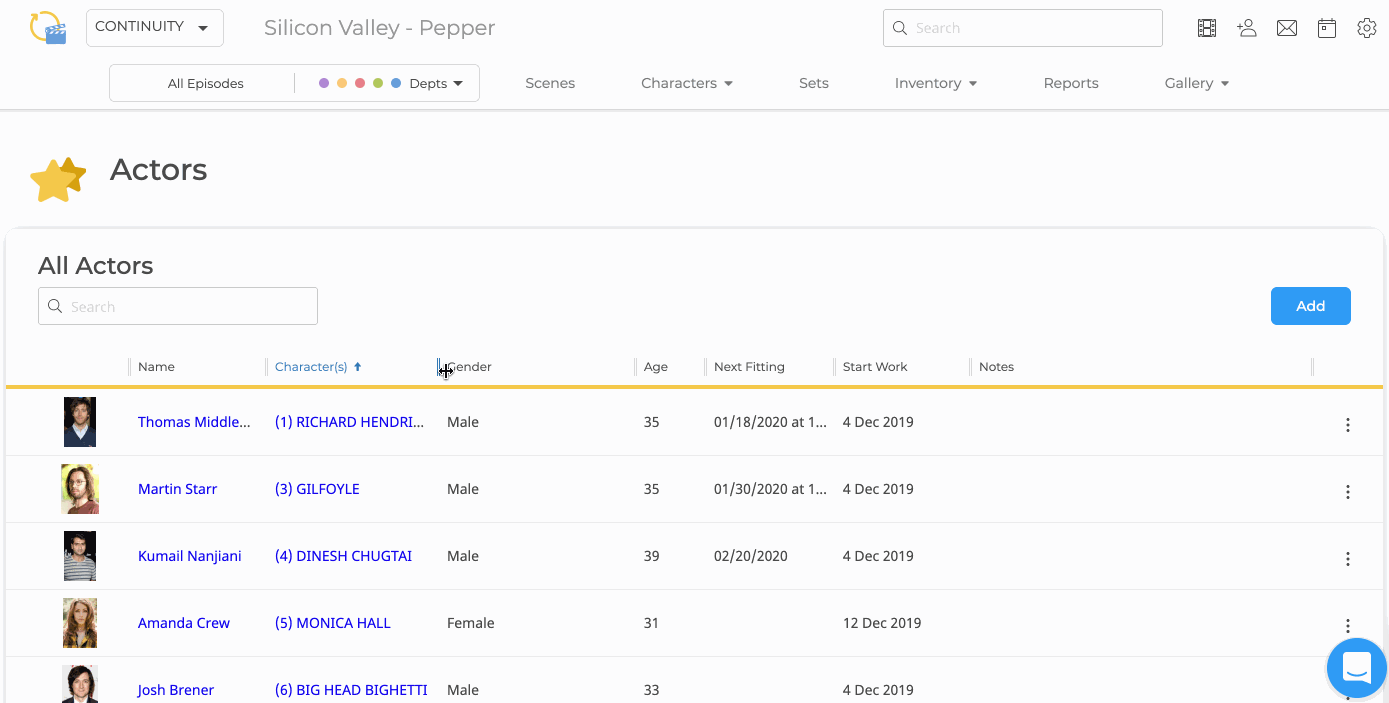This screenshot has width=1389, height=703.
Task: Click the Notes column header
Action: 996,367
